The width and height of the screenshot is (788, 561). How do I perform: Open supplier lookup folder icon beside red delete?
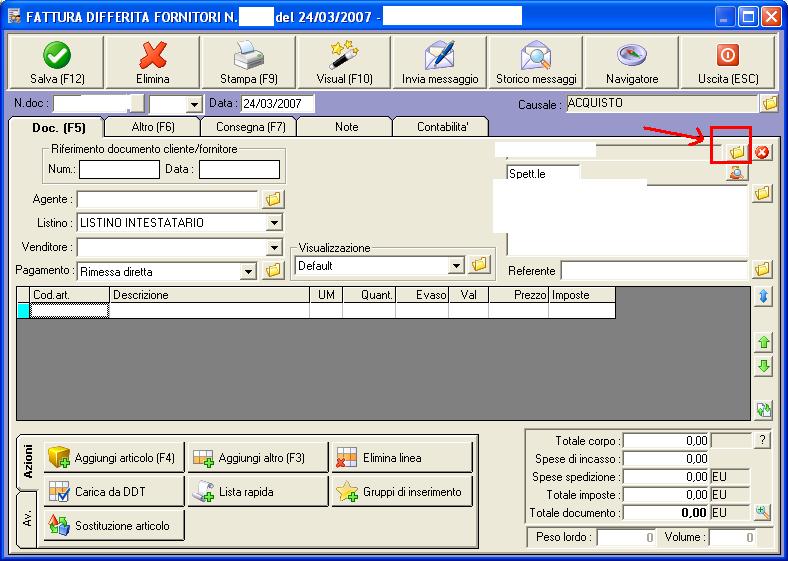coord(737,152)
